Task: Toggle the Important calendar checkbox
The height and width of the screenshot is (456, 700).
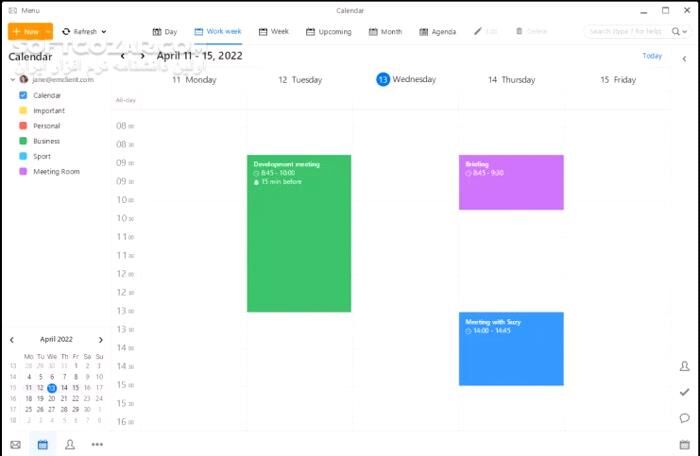Action: pos(23,110)
